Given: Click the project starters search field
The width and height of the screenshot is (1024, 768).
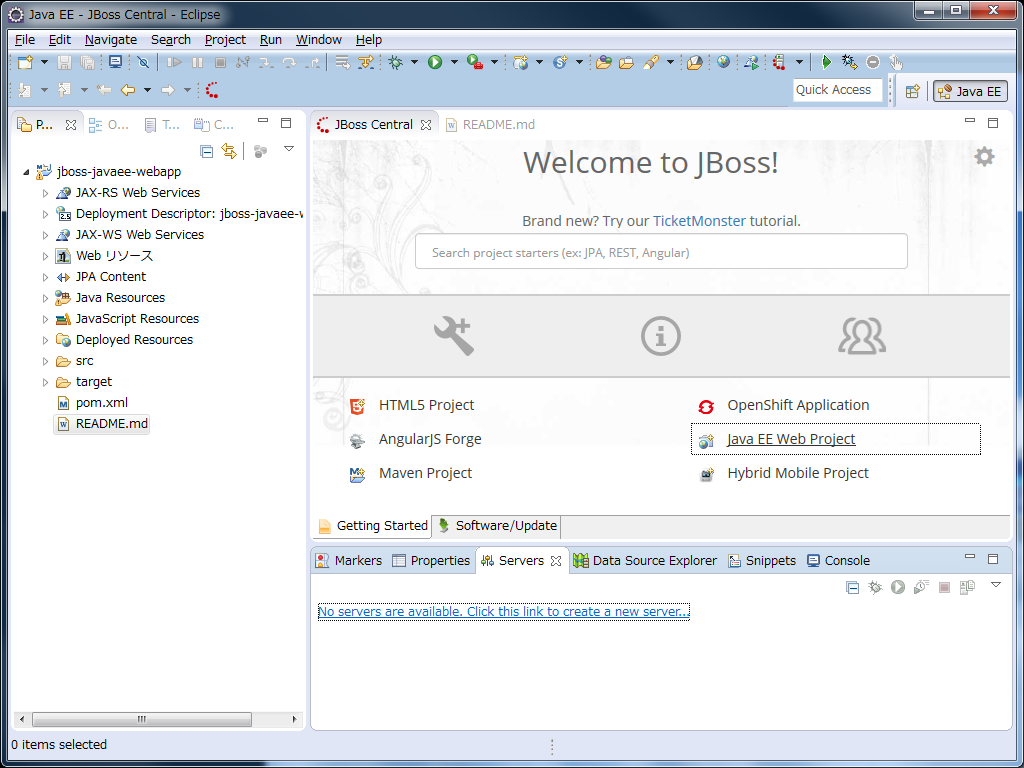Looking at the screenshot, I should coord(661,251).
